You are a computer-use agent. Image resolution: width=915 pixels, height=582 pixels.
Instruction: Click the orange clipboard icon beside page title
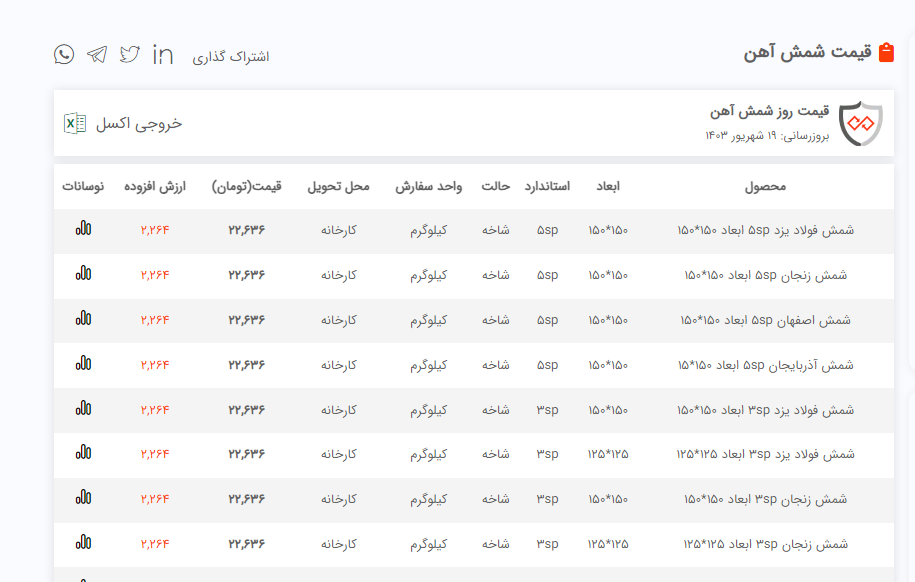click(x=886, y=53)
